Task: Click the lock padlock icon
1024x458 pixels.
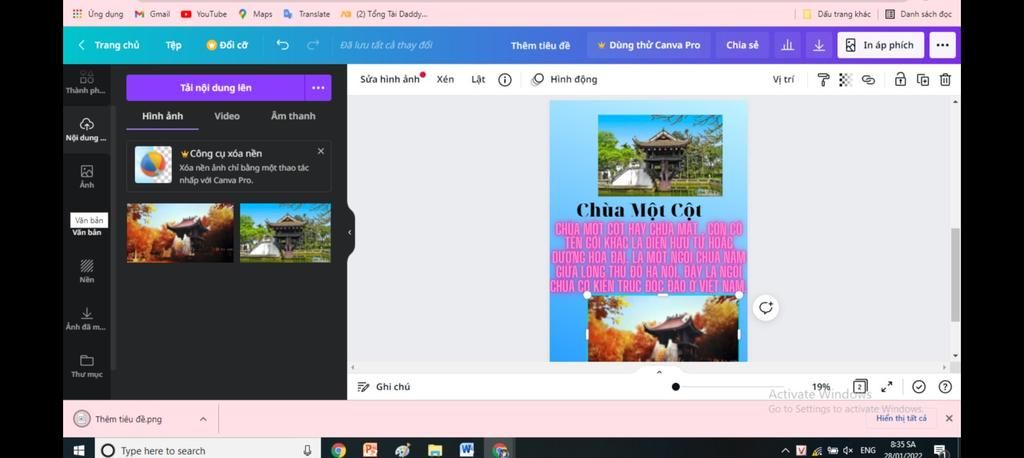Action: pos(900,80)
